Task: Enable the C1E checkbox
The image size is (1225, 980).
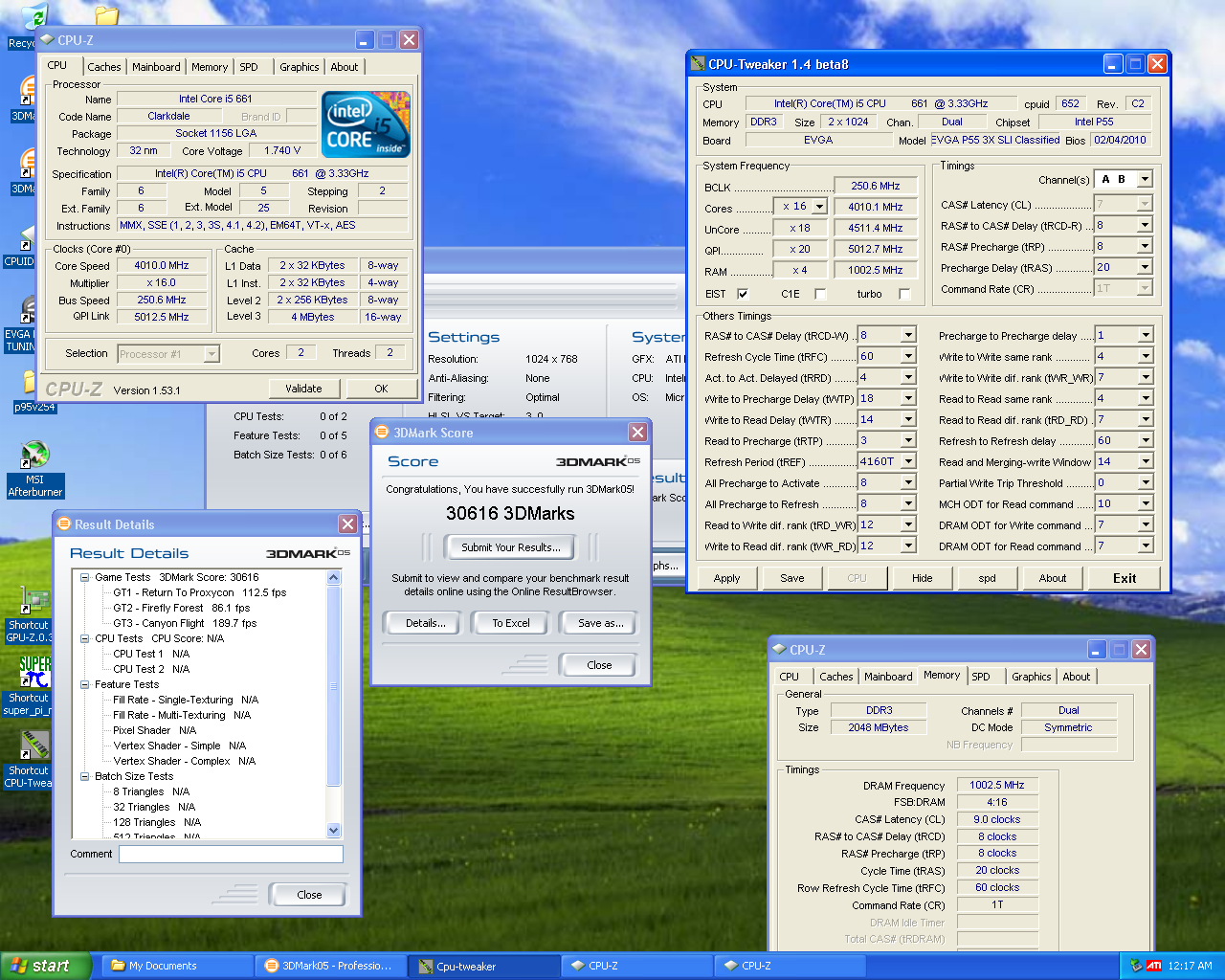Action: (820, 294)
